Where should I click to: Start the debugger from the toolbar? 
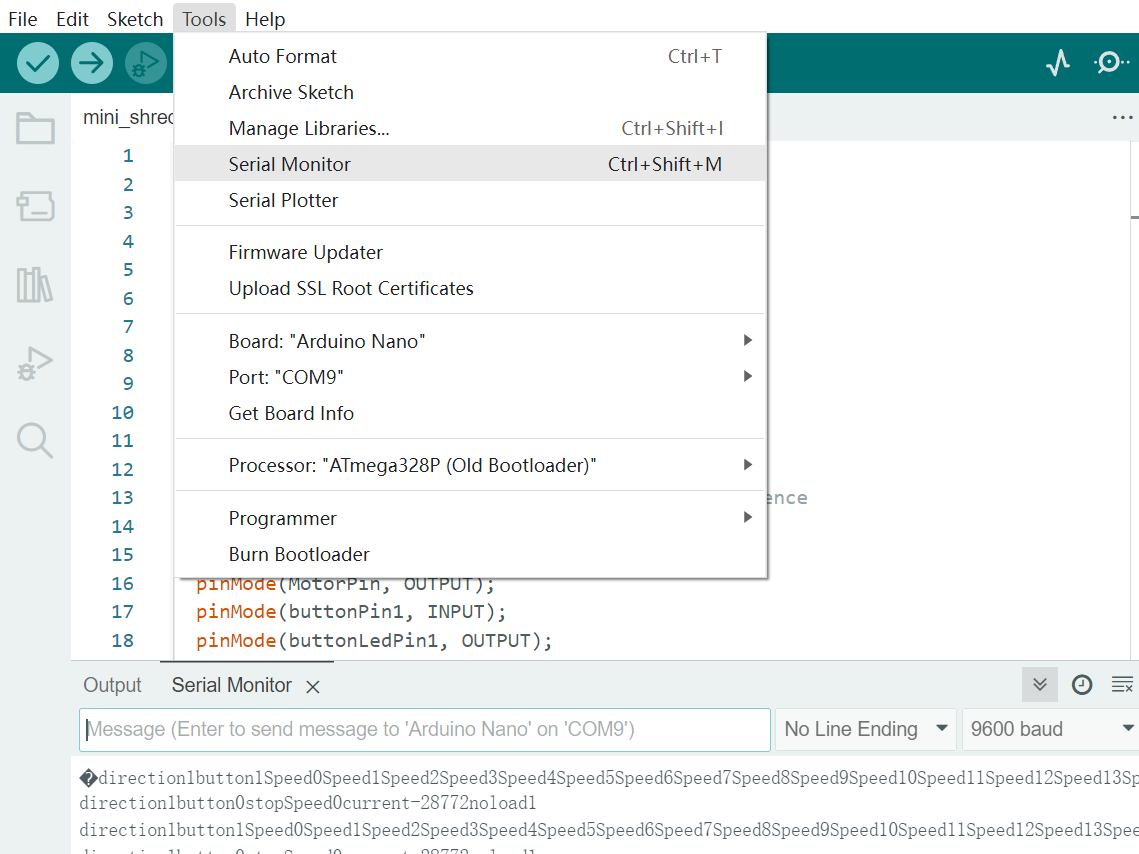coord(145,63)
